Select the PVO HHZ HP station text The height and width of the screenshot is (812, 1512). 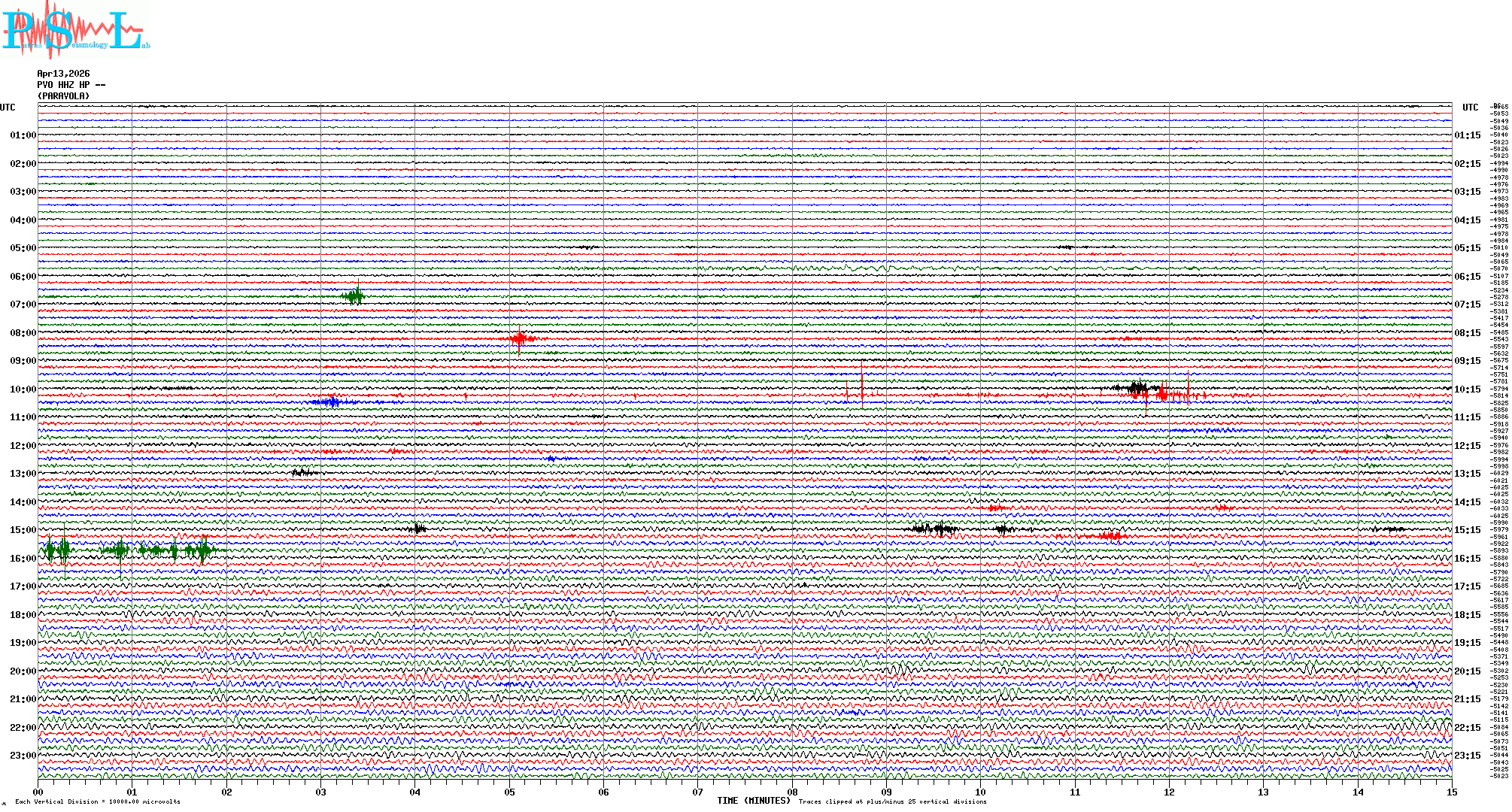click(x=71, y=85)
